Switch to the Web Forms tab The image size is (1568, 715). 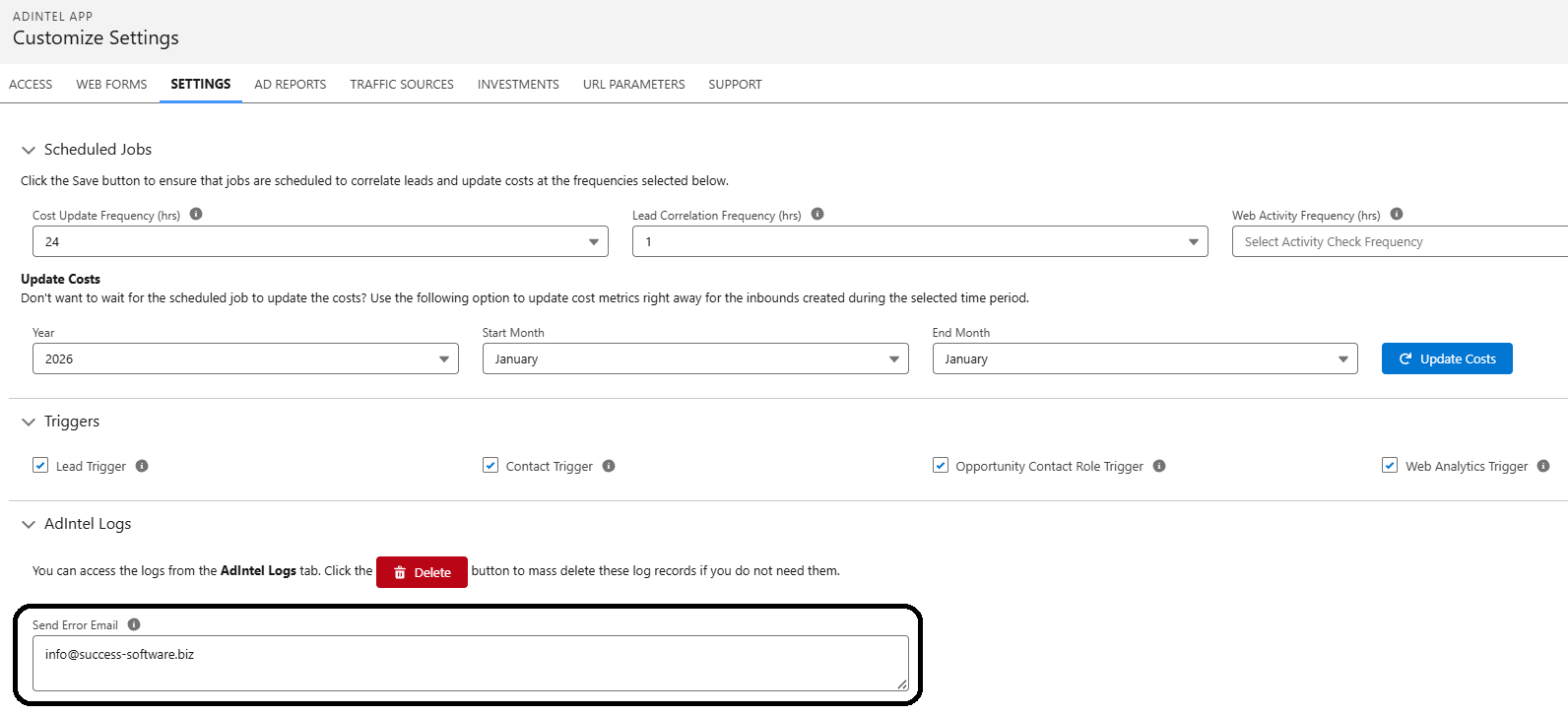coord(111,84)
